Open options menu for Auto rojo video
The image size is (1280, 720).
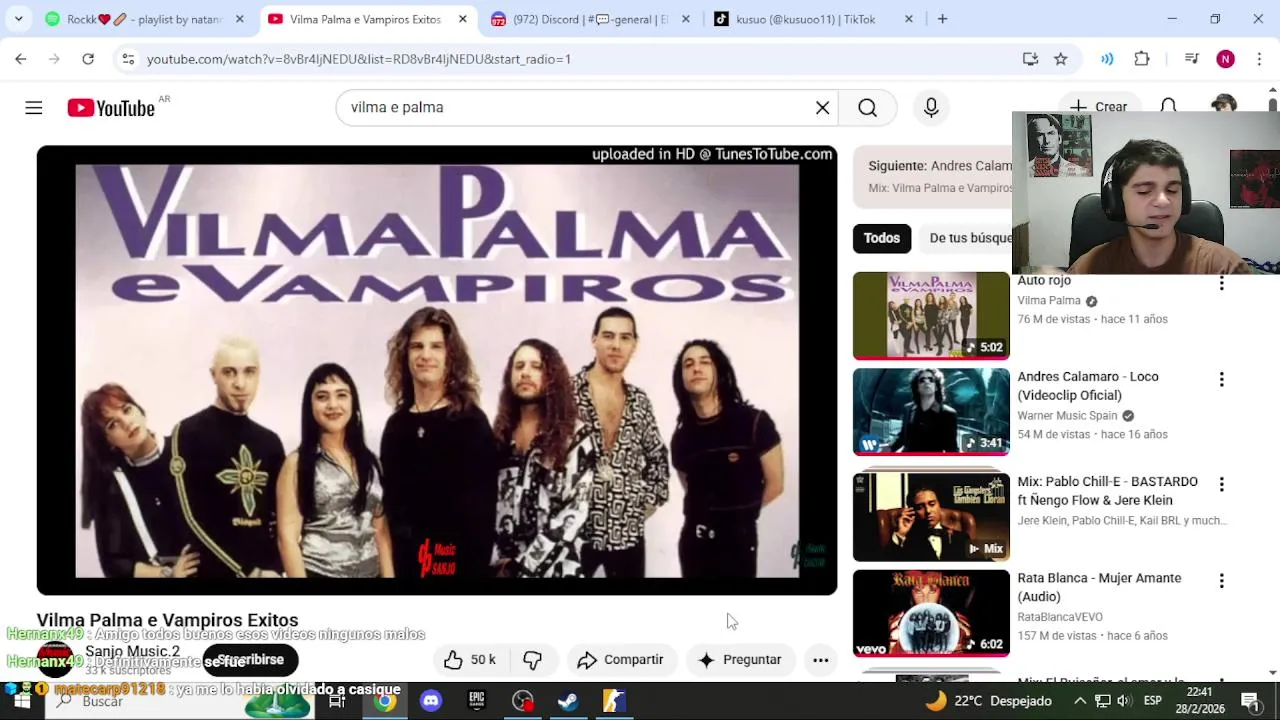pyautogui.click(x=1221, y=283)
